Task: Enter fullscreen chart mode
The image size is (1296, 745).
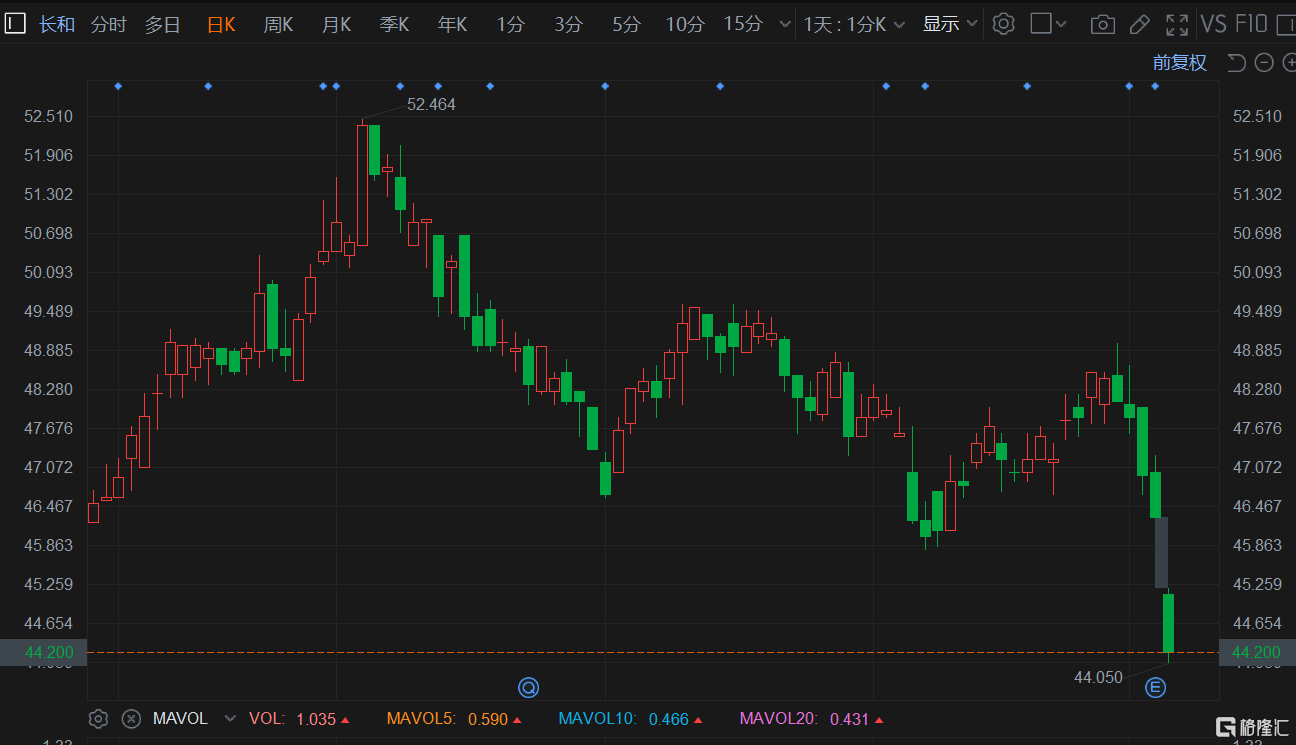Action: point(1177,24)
